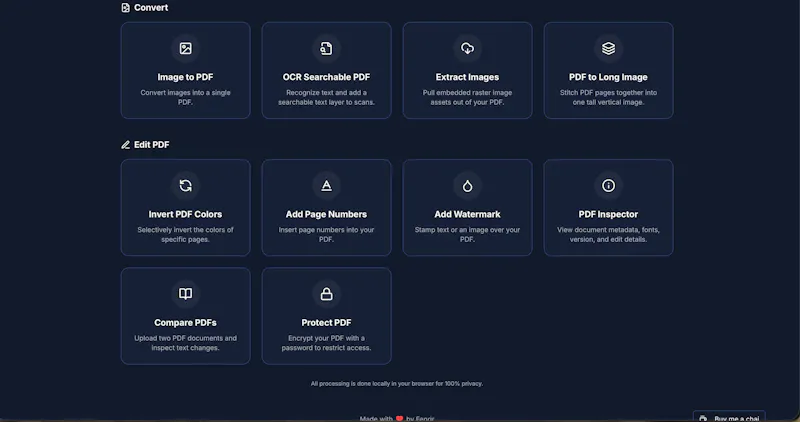800x422 pixels.
Task: Open the PDF to Long Image title
Action: point(608,77)
